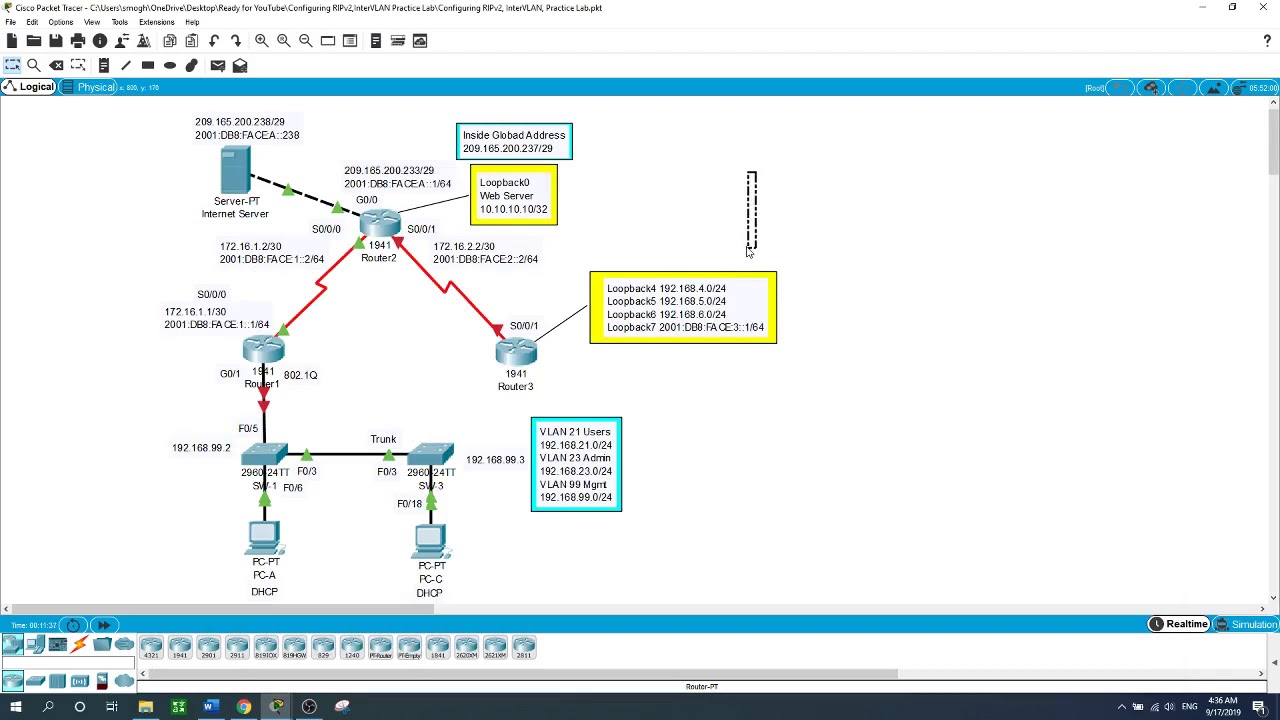Viewport: 1280px width, 720px height.
Task: Switch to the Physical workspace tab
Action: 88,87
